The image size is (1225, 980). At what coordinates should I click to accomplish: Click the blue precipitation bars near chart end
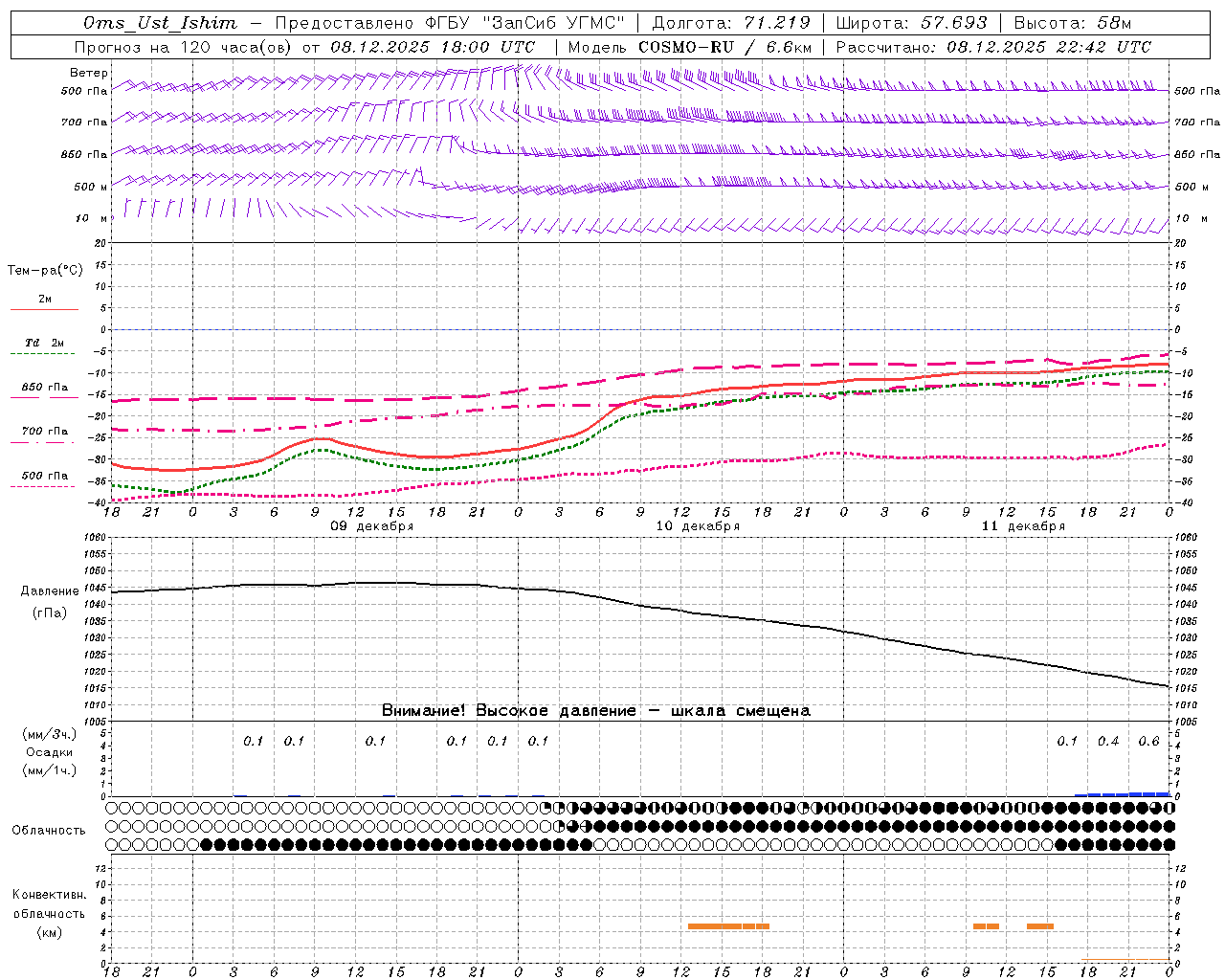click(1122, 794)
